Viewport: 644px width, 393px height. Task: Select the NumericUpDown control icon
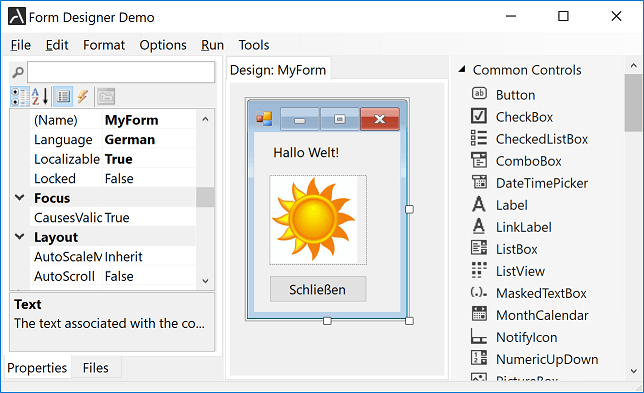(x=479, y=358)
